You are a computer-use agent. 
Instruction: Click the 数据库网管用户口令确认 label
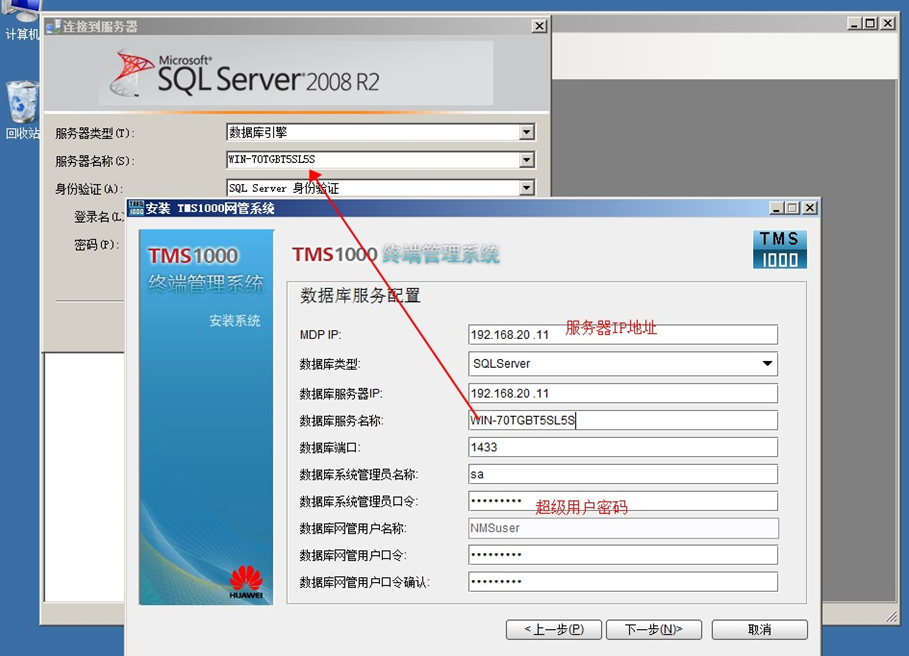(x=365, y=583)
